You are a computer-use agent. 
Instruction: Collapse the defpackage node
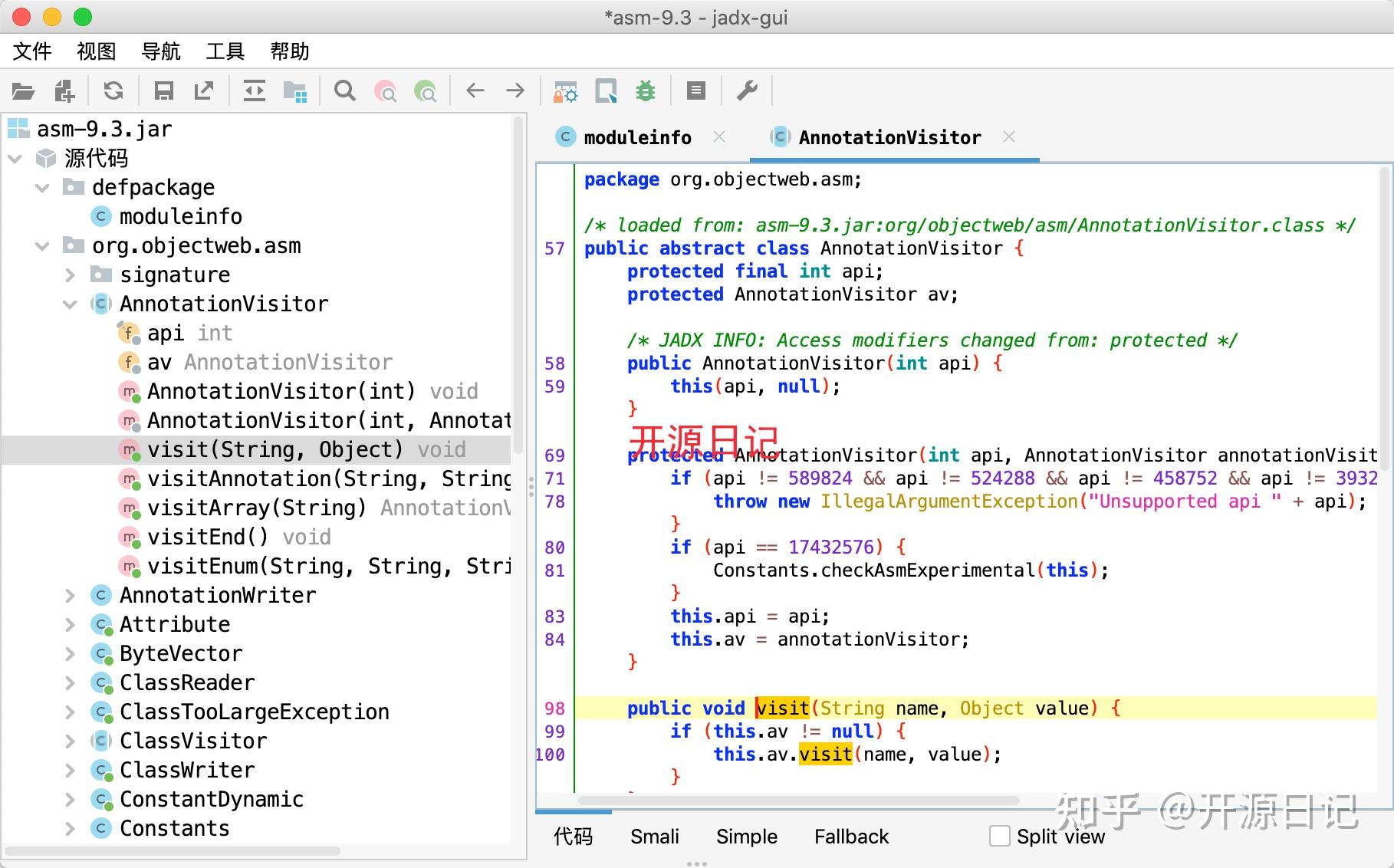pos(42,188)
